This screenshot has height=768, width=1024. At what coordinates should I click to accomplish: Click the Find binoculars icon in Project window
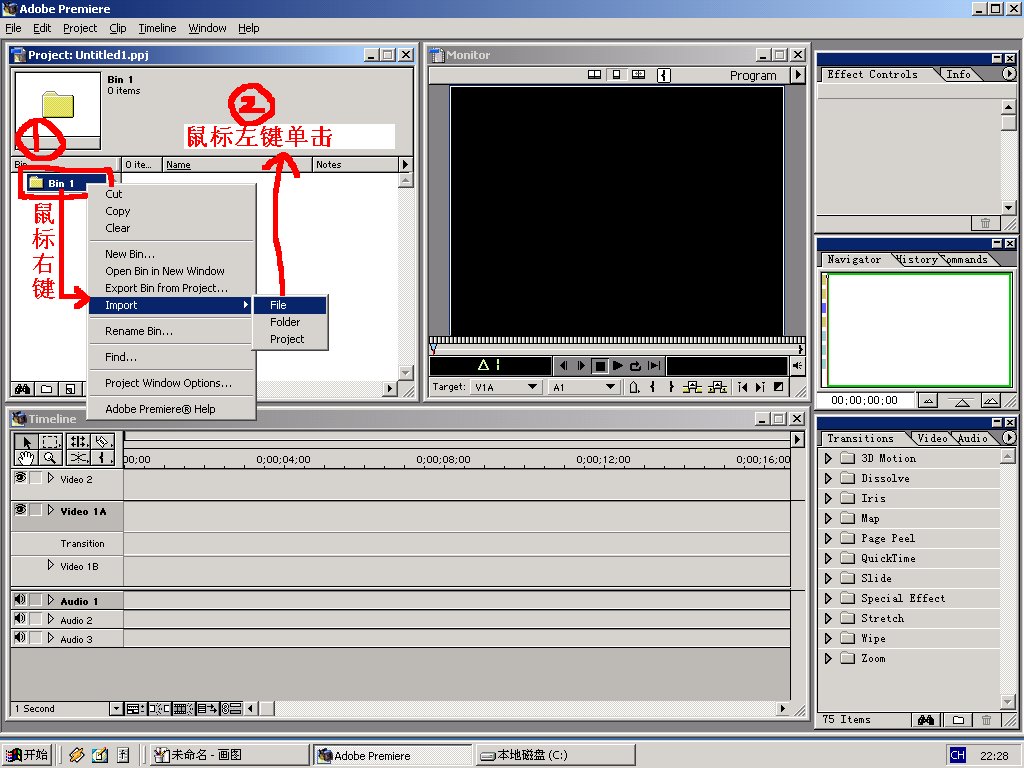click(23, 389)
